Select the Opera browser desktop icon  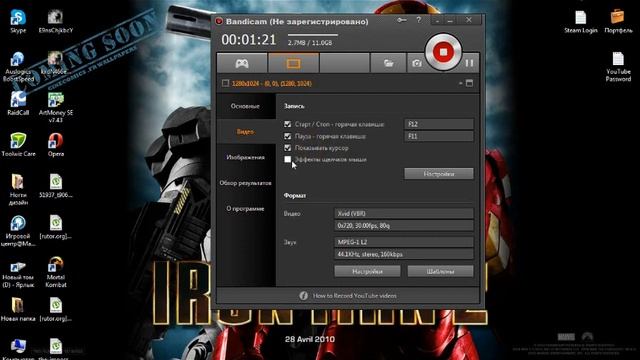click(56, 145)
